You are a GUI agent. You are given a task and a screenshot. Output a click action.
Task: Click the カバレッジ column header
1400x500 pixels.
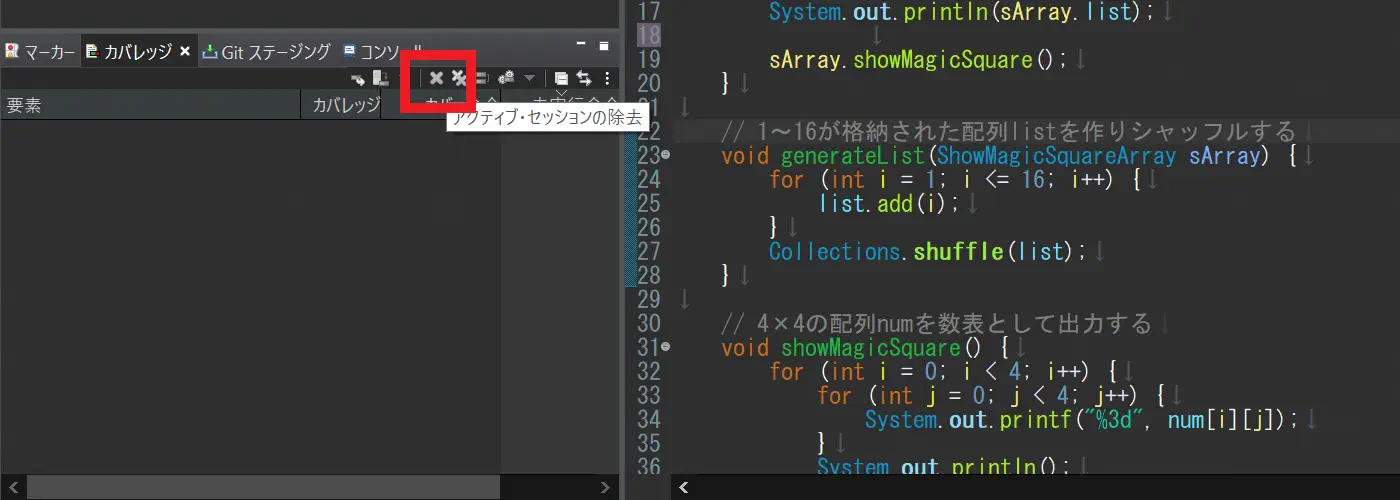point(341,105)
